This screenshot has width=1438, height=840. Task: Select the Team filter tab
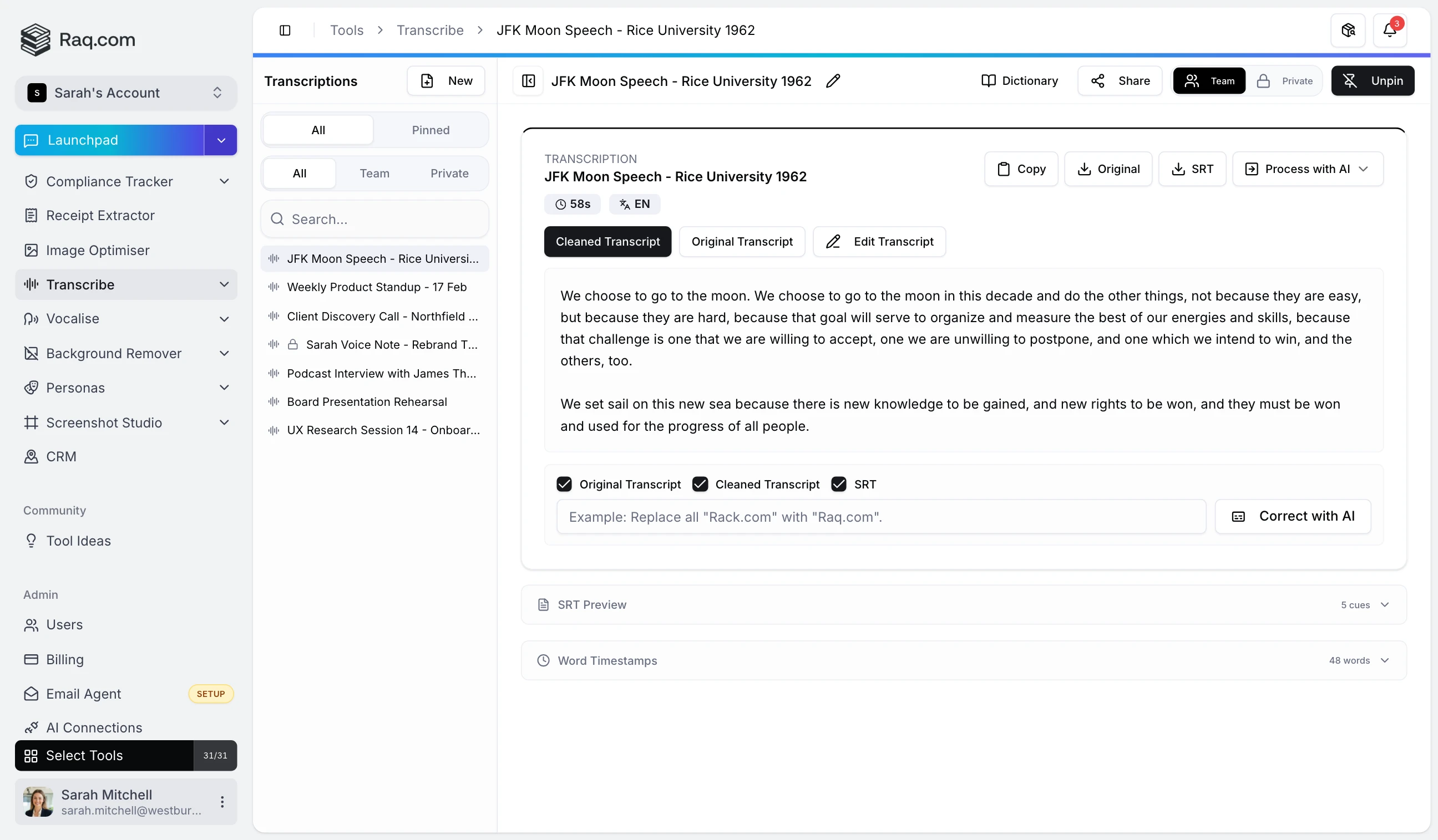coord(374,173)
